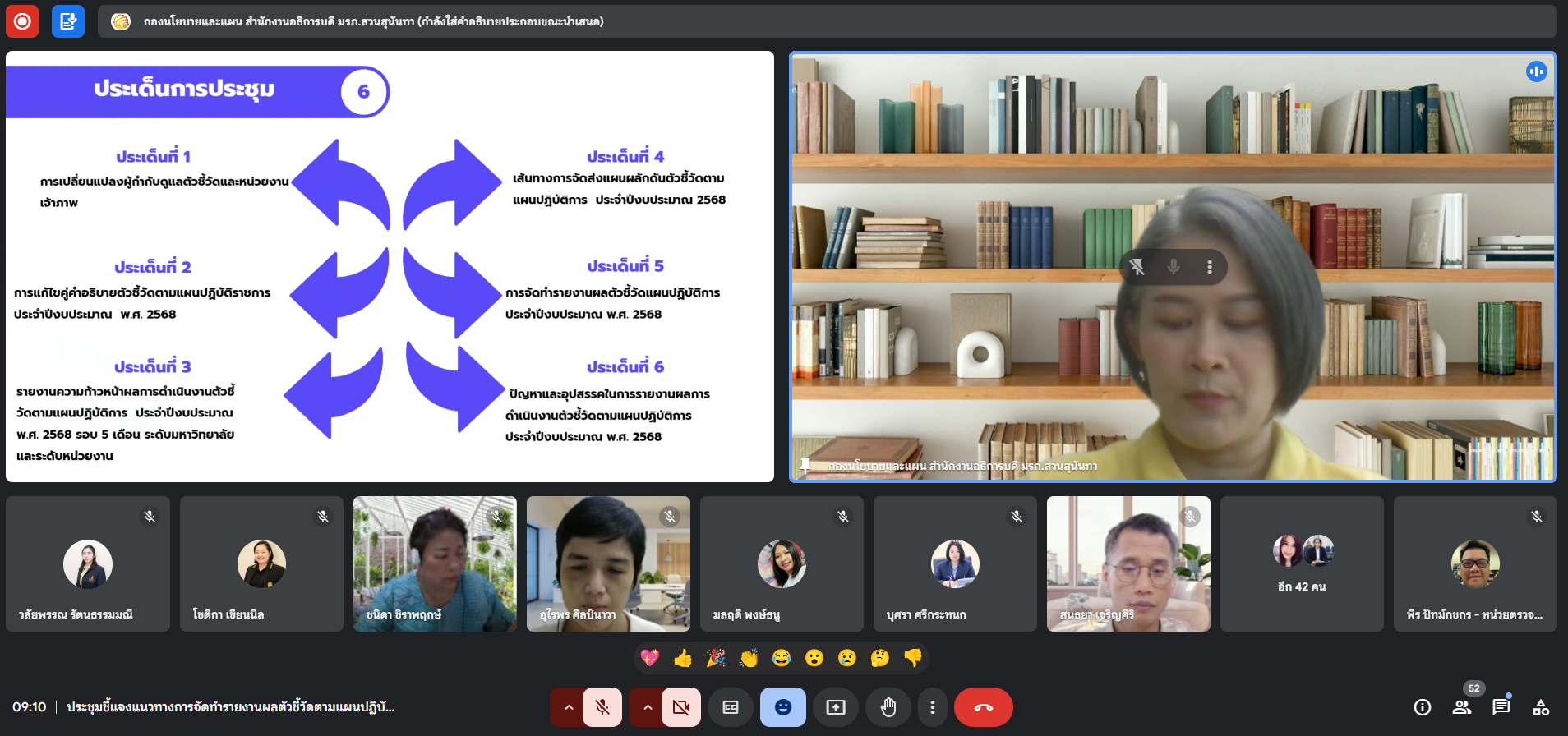Viewport: 1568px width, 736px height.
Task: Open more options in bottom toolbar
Action: (932, 707)
